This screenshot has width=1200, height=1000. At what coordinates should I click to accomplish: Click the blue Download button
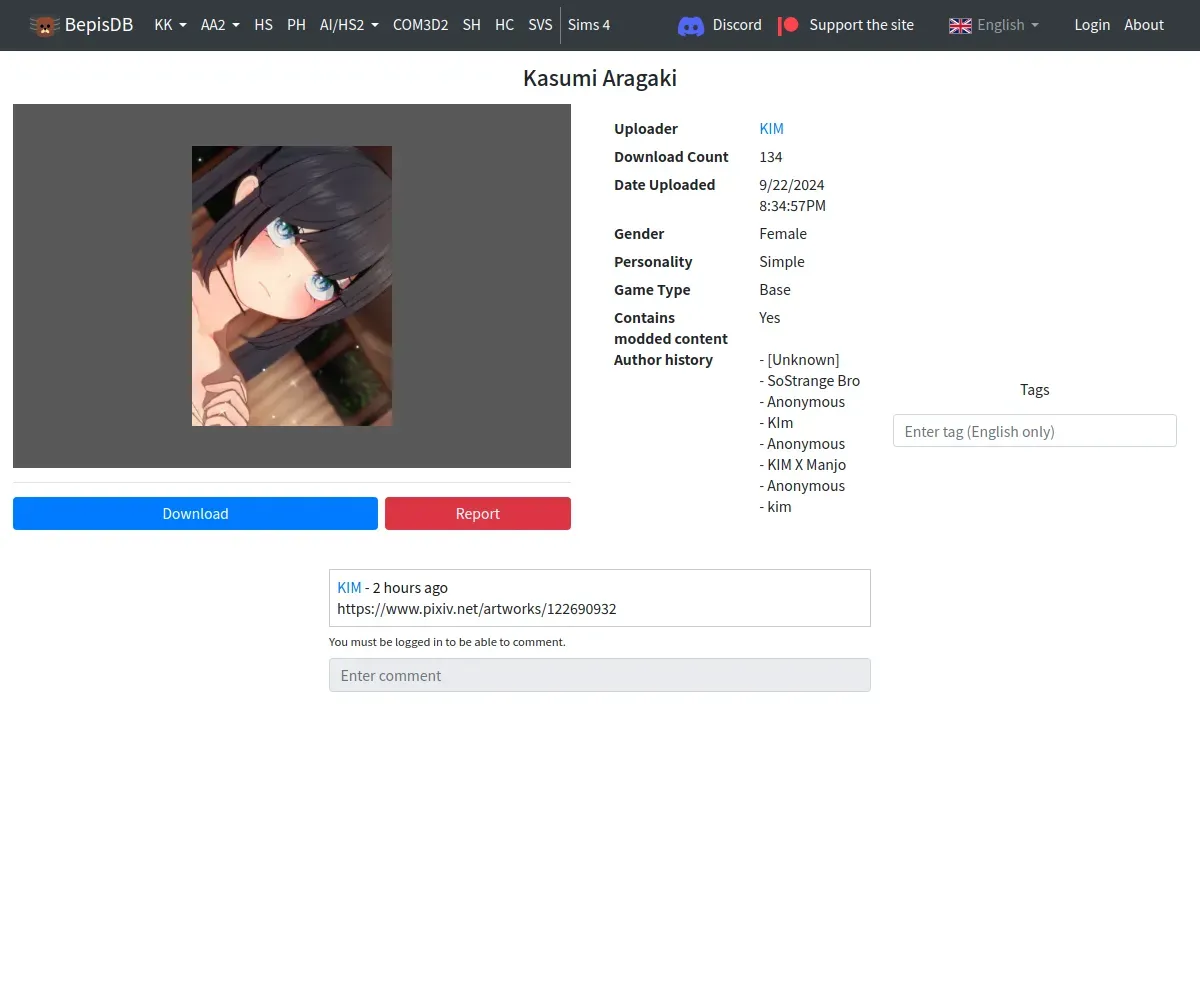coord(195,513)
